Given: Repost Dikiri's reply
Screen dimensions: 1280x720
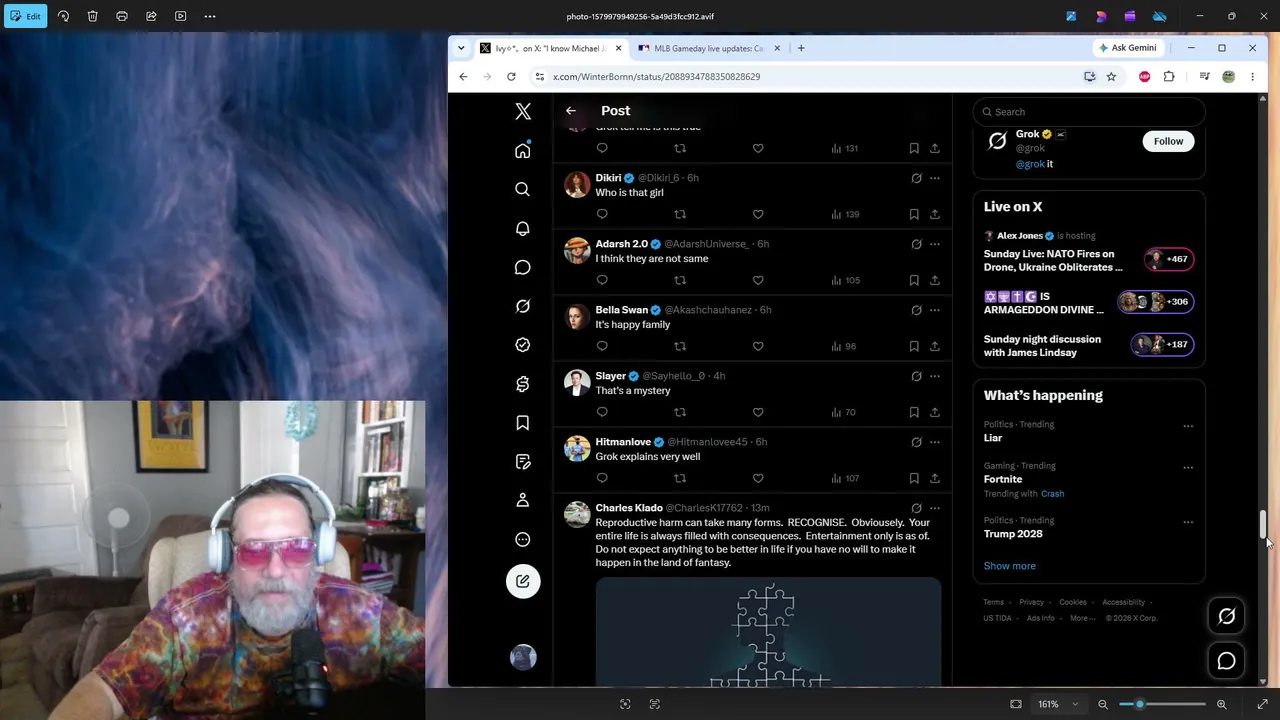Looking at the screenshot, I should pos(680,214).
